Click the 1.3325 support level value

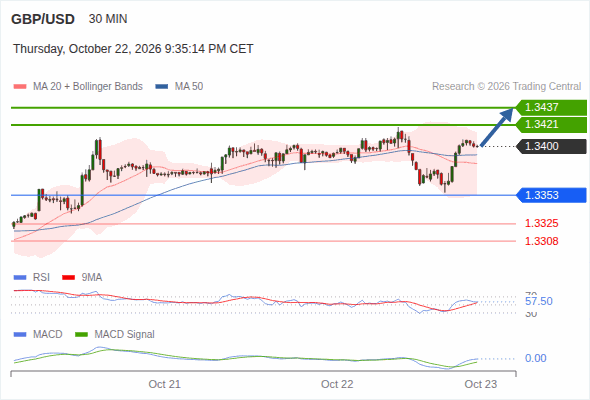coord(541,224)
